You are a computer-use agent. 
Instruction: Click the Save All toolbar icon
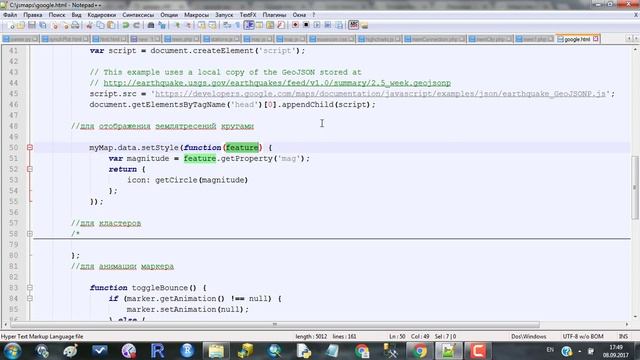[42, 25]
